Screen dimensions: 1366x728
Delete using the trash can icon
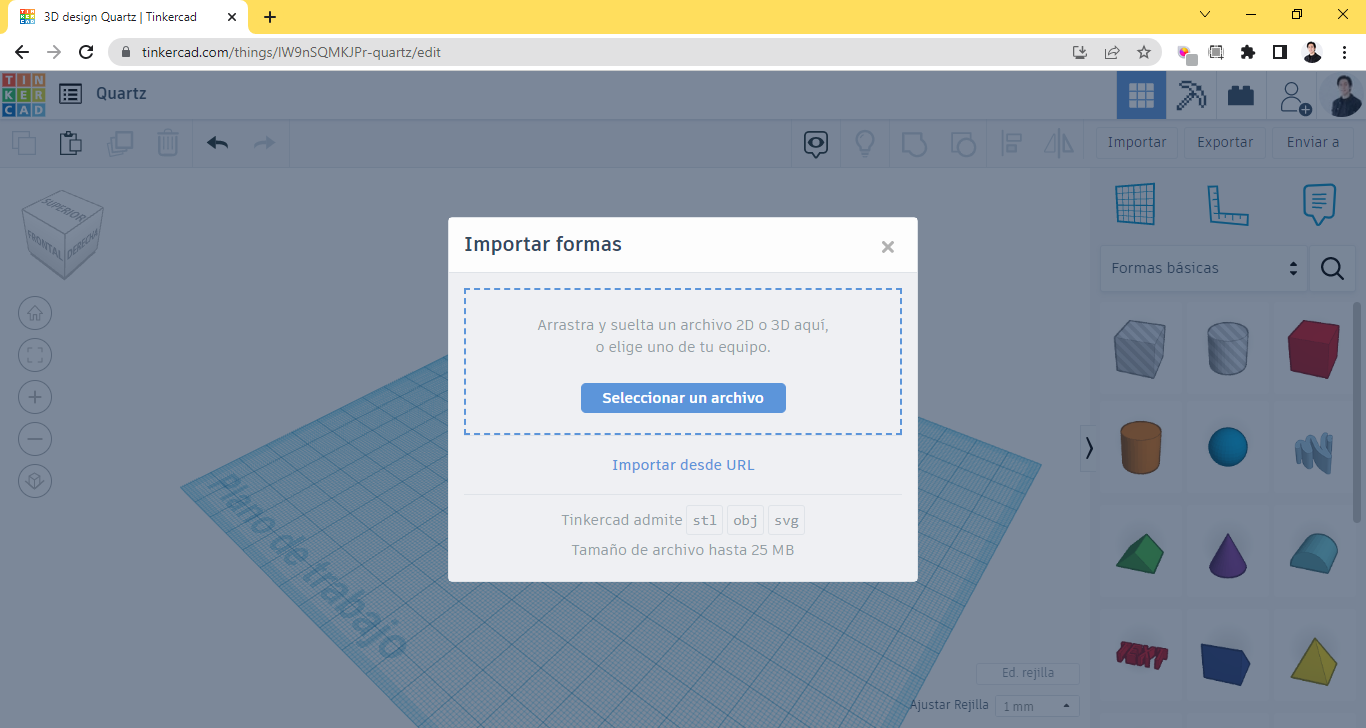pos(168,143)
